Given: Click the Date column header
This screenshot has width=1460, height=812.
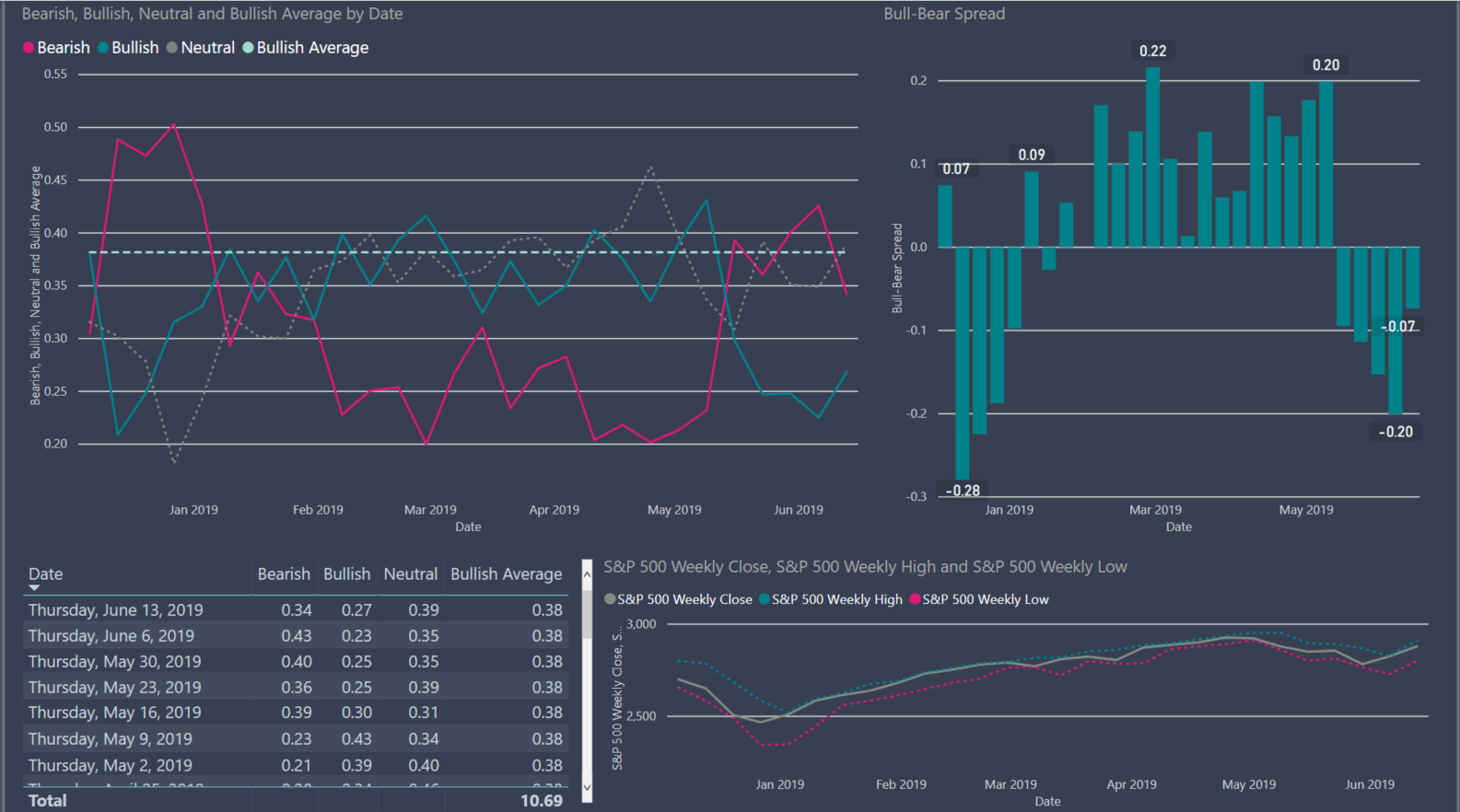Looking at the screenshot, I should pos(46,574).
